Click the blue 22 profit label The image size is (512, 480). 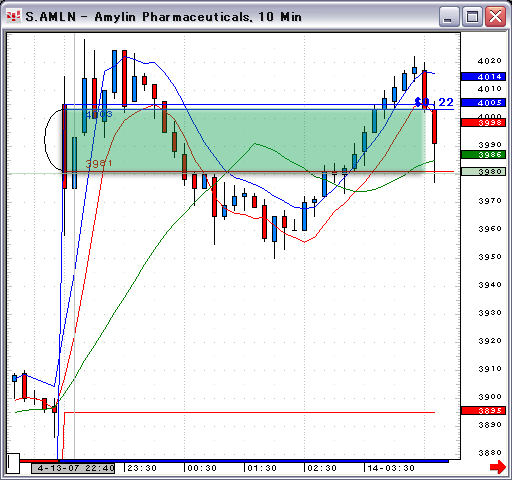(446, 102)
